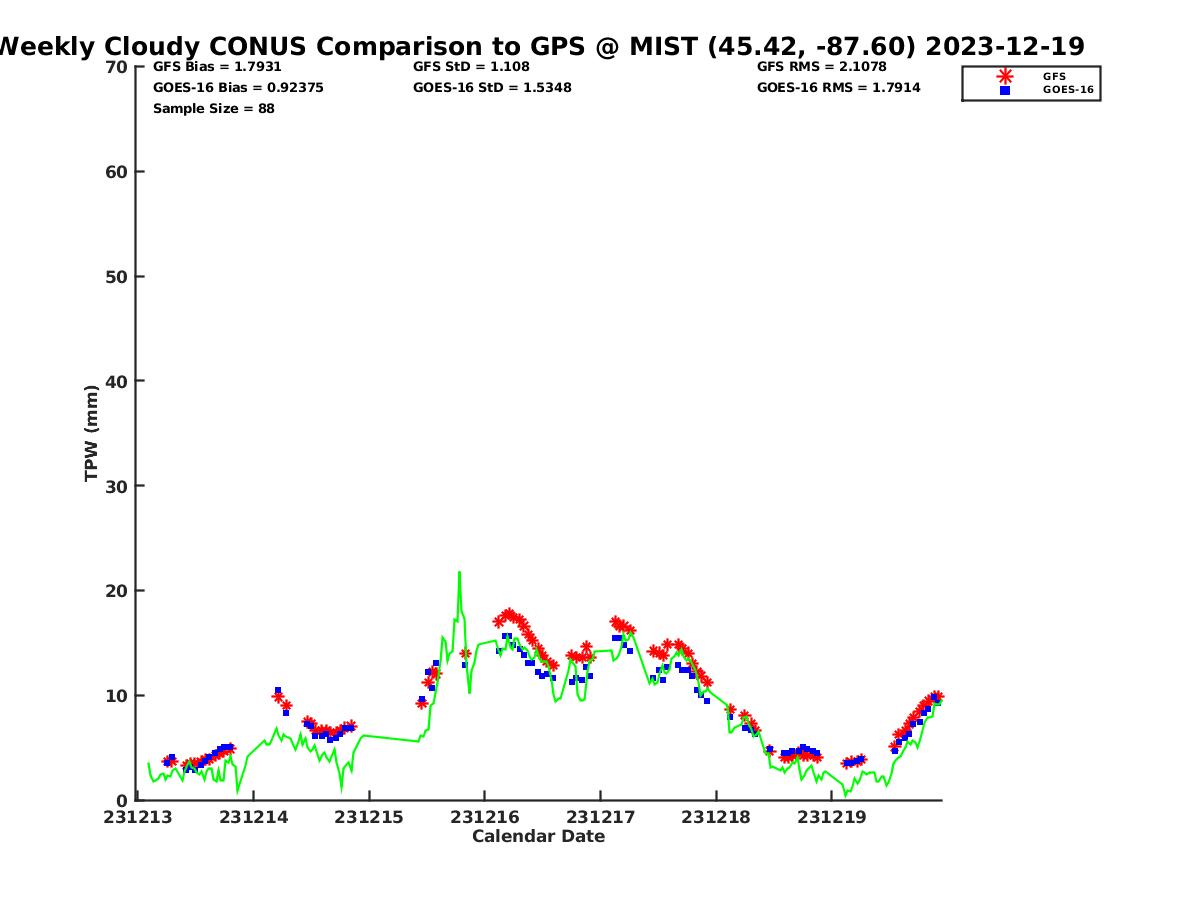Click the 231213 x-axis tick label

(x=138, y=817)
